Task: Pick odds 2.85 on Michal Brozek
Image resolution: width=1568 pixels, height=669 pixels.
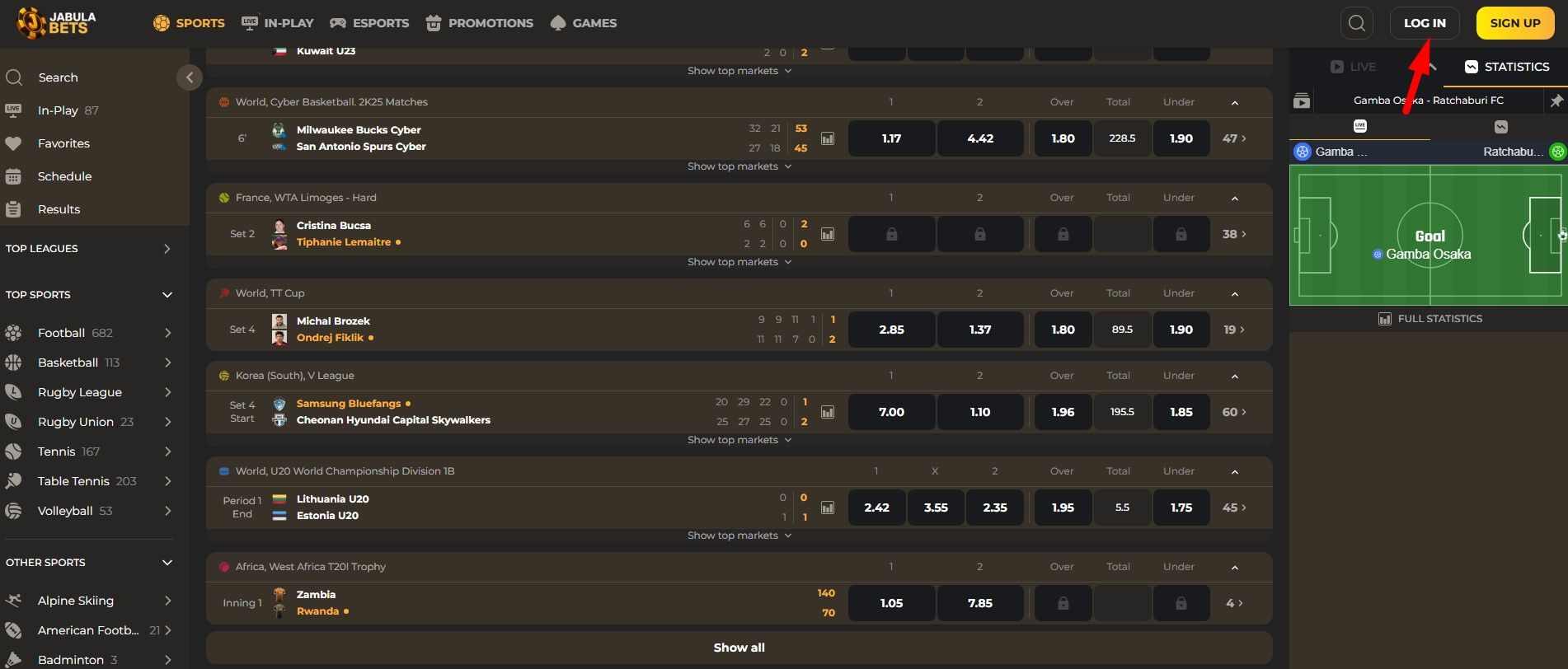Action: (891, 330)
